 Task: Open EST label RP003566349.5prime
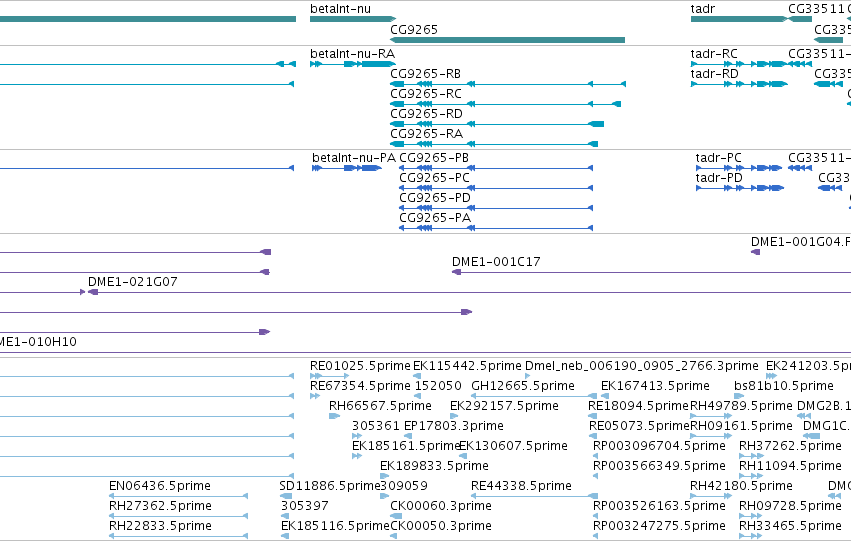pos(659,467)
